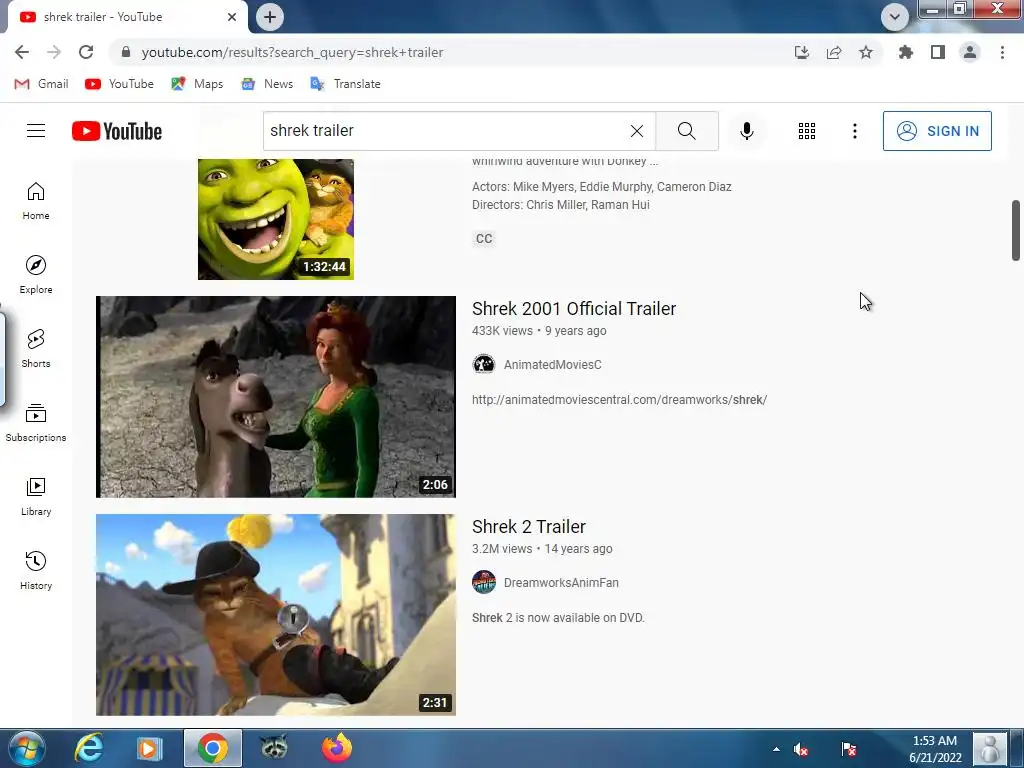
Task: Share this page using the address bar icon
Action: (834, 52)
